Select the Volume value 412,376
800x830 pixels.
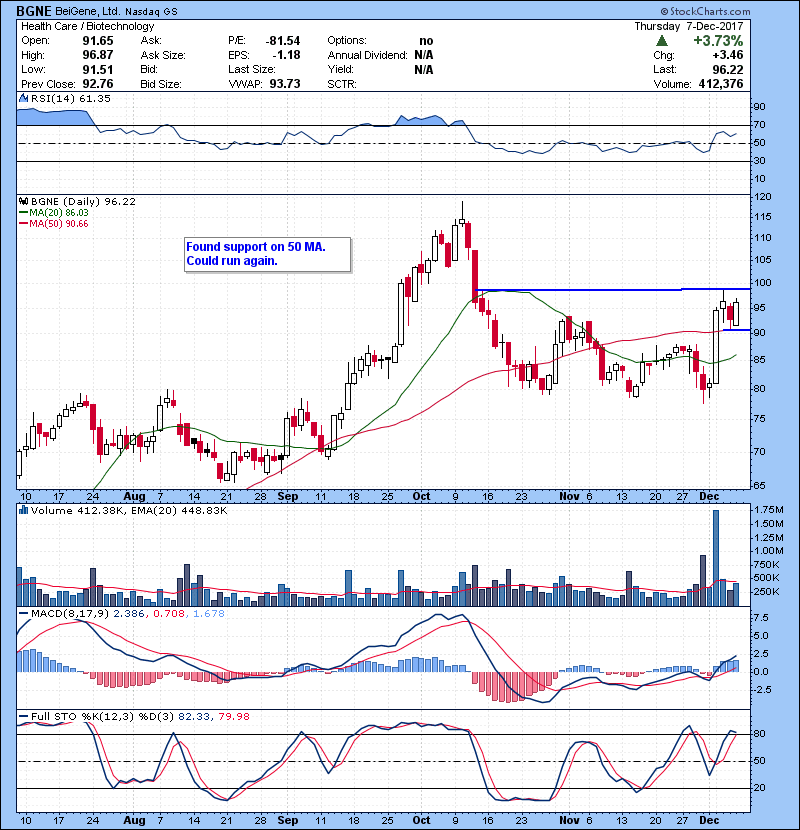tap(721, 84)
